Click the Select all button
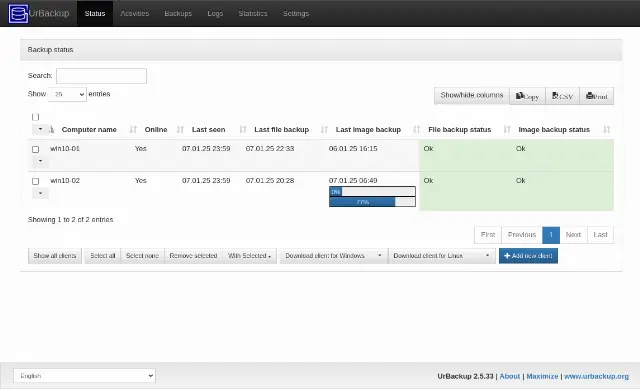640x390 pixels. click(102, 256)
